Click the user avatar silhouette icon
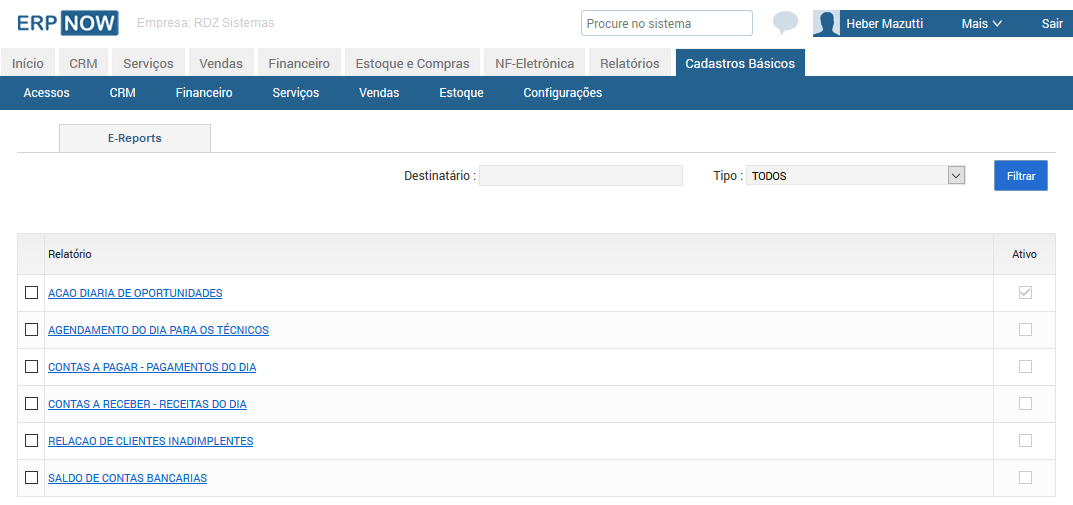 coord(826,23)
